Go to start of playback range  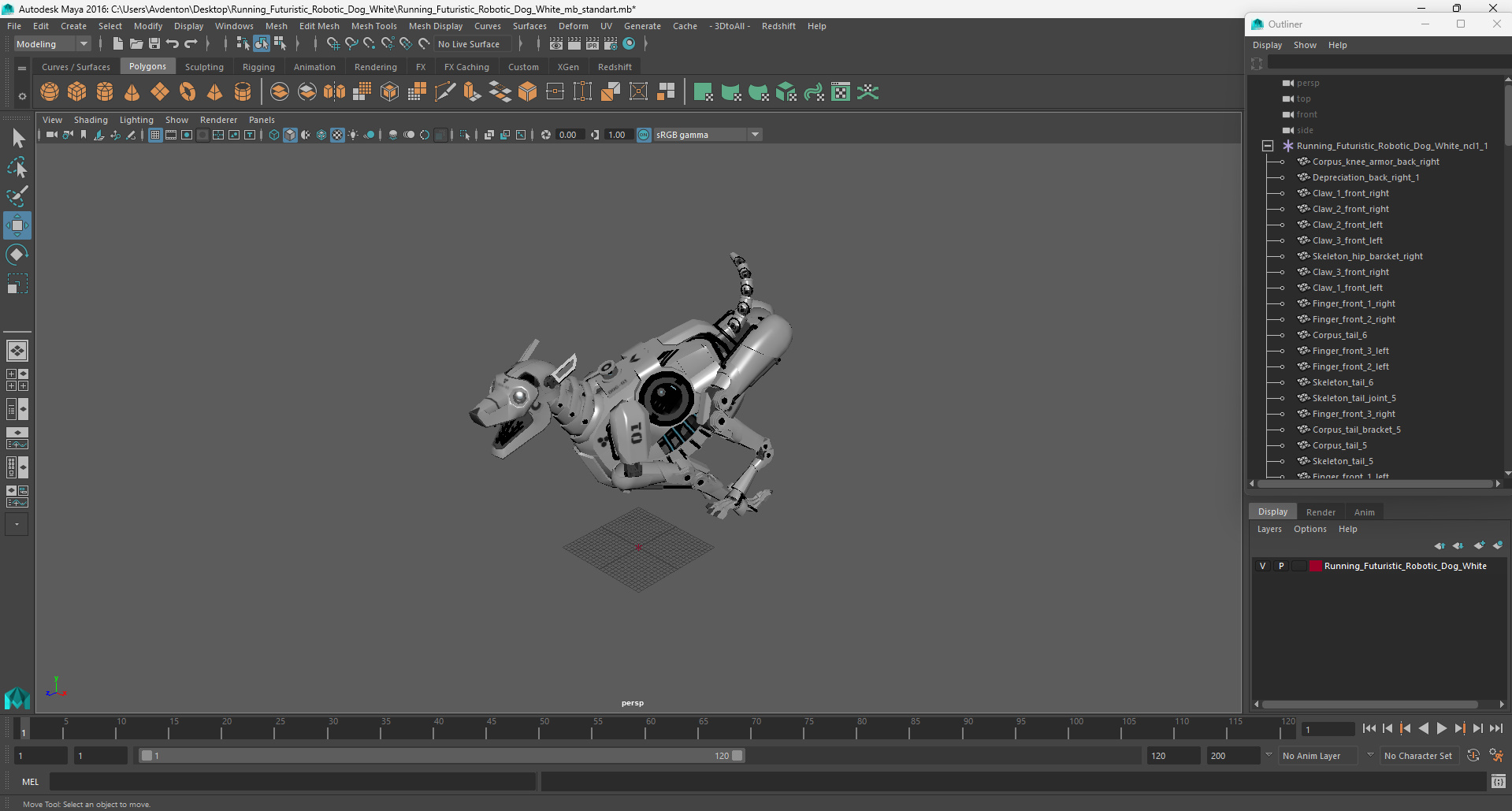[x=1369, y=729]
